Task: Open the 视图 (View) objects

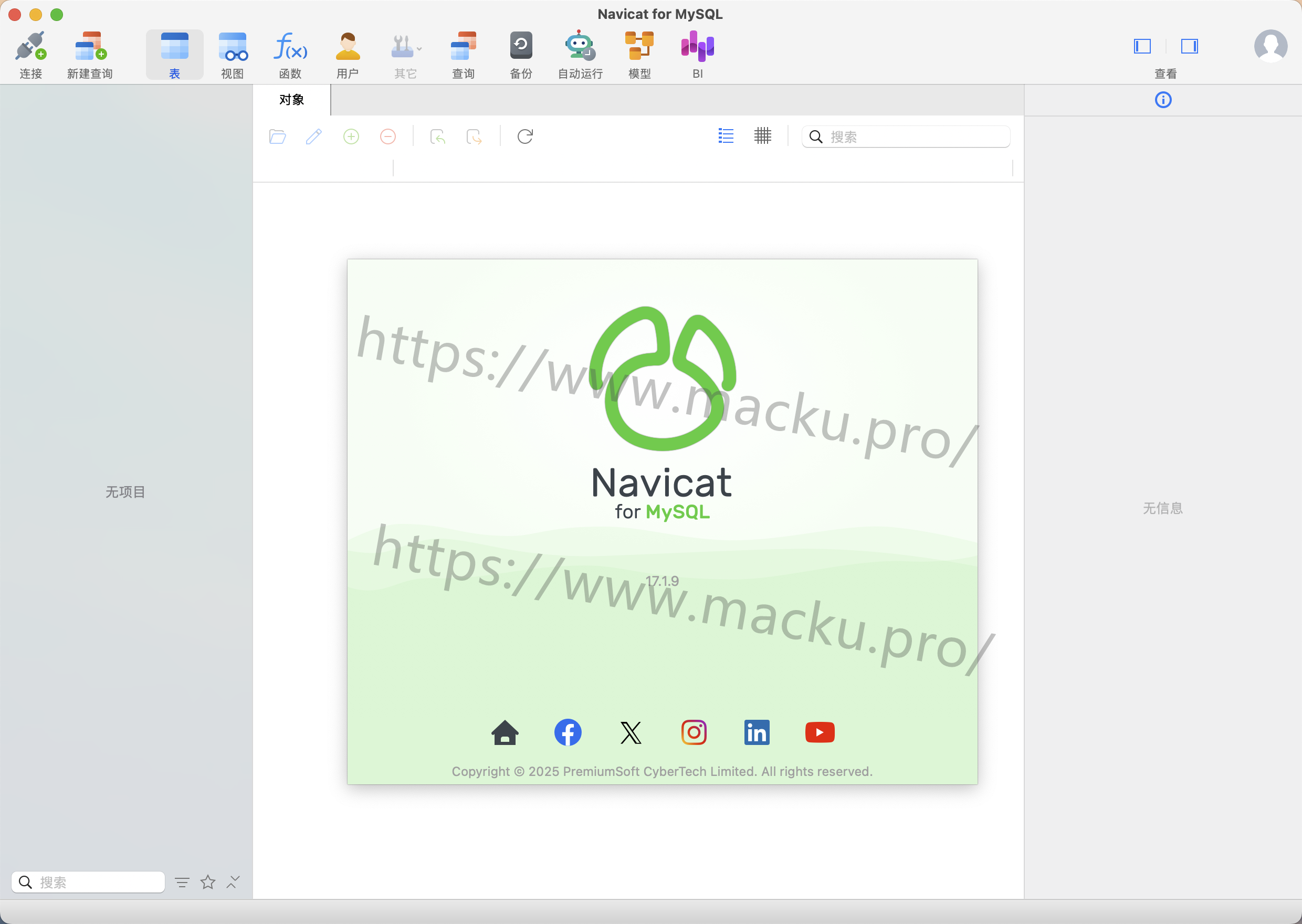Action: 233,55
